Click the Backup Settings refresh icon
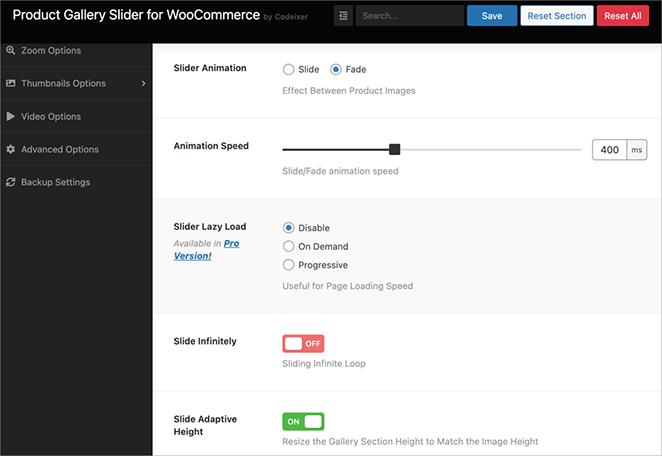Viewport: 662px width, 456px height. pyautogui.click(x=11, y=183)
